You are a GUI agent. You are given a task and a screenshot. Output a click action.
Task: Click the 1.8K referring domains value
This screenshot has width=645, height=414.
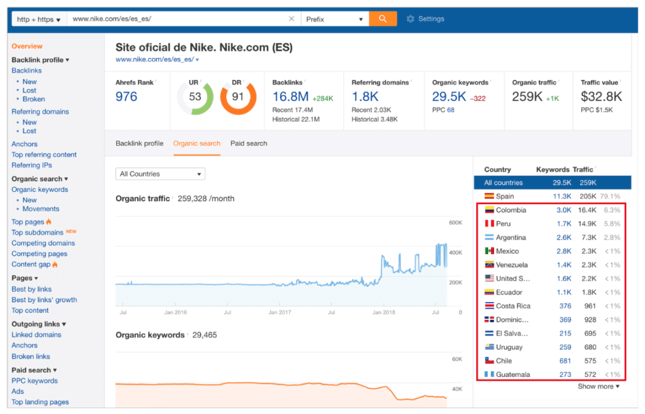365,97
